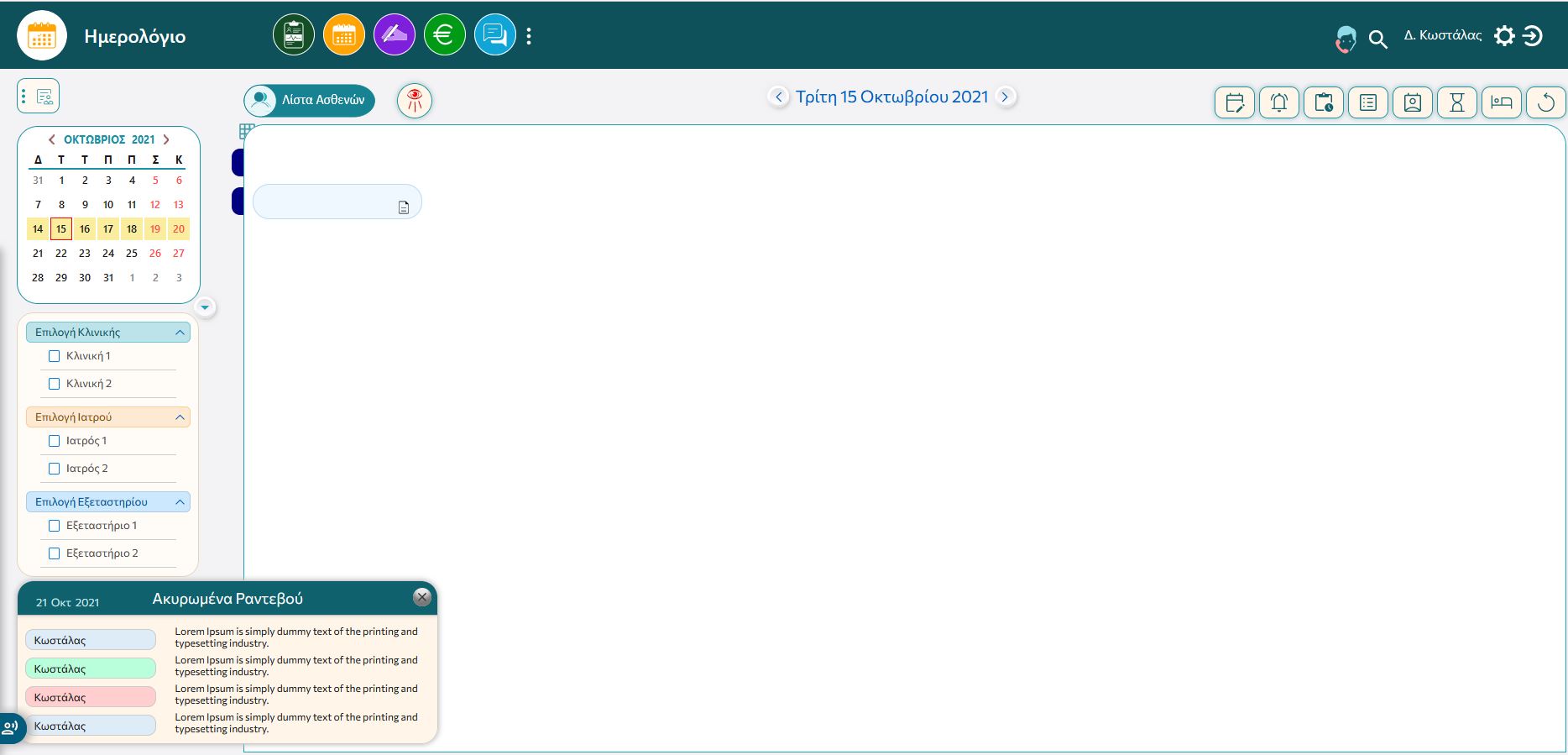This screenshot has height=755, width=1568.
Task: Check the Εξεταστήριο 2 checkbox
Action: point(55,553)
